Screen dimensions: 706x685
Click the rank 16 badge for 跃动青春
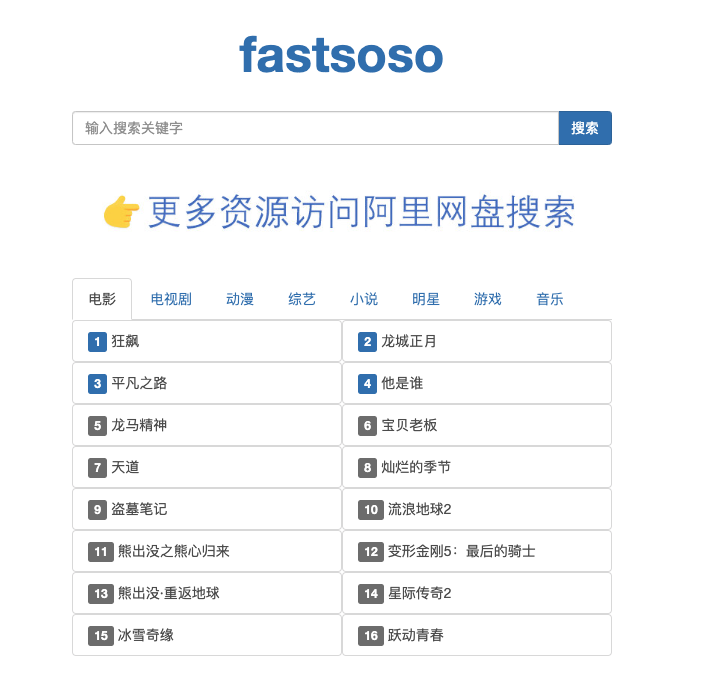point(371,635)
